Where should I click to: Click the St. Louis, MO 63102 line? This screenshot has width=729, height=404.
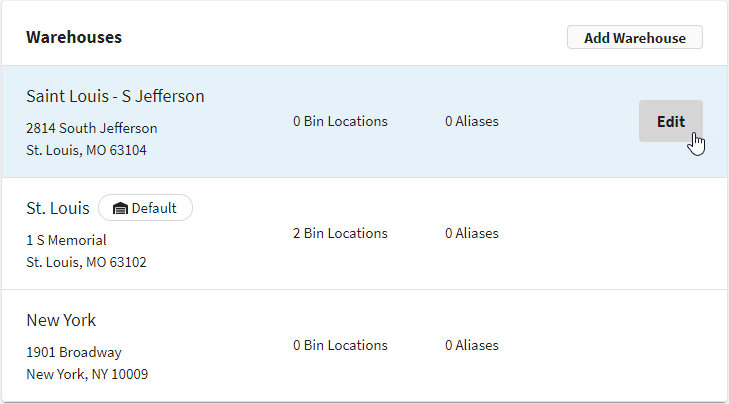86,262
